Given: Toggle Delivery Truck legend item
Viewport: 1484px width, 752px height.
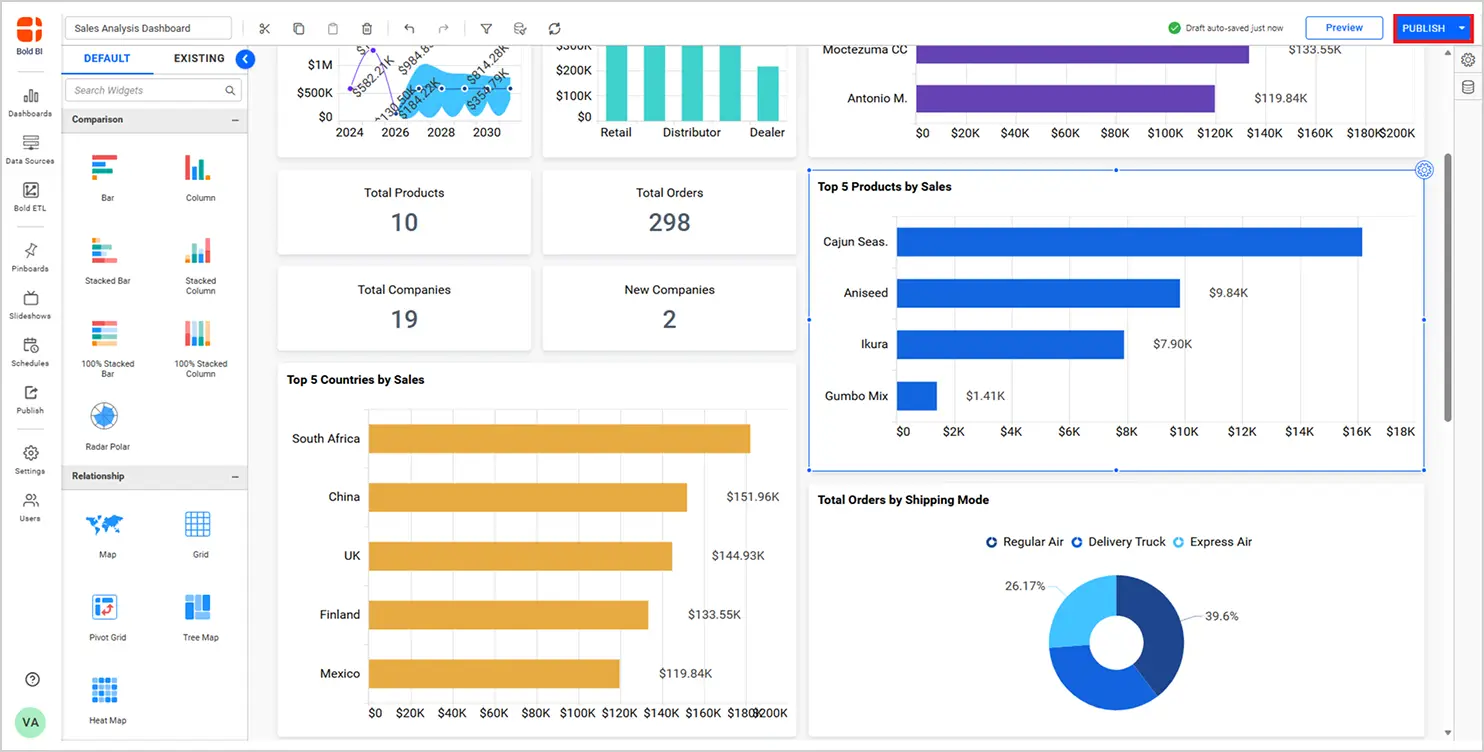Looking at the screenshot, I should click(x=1118, y=542).
